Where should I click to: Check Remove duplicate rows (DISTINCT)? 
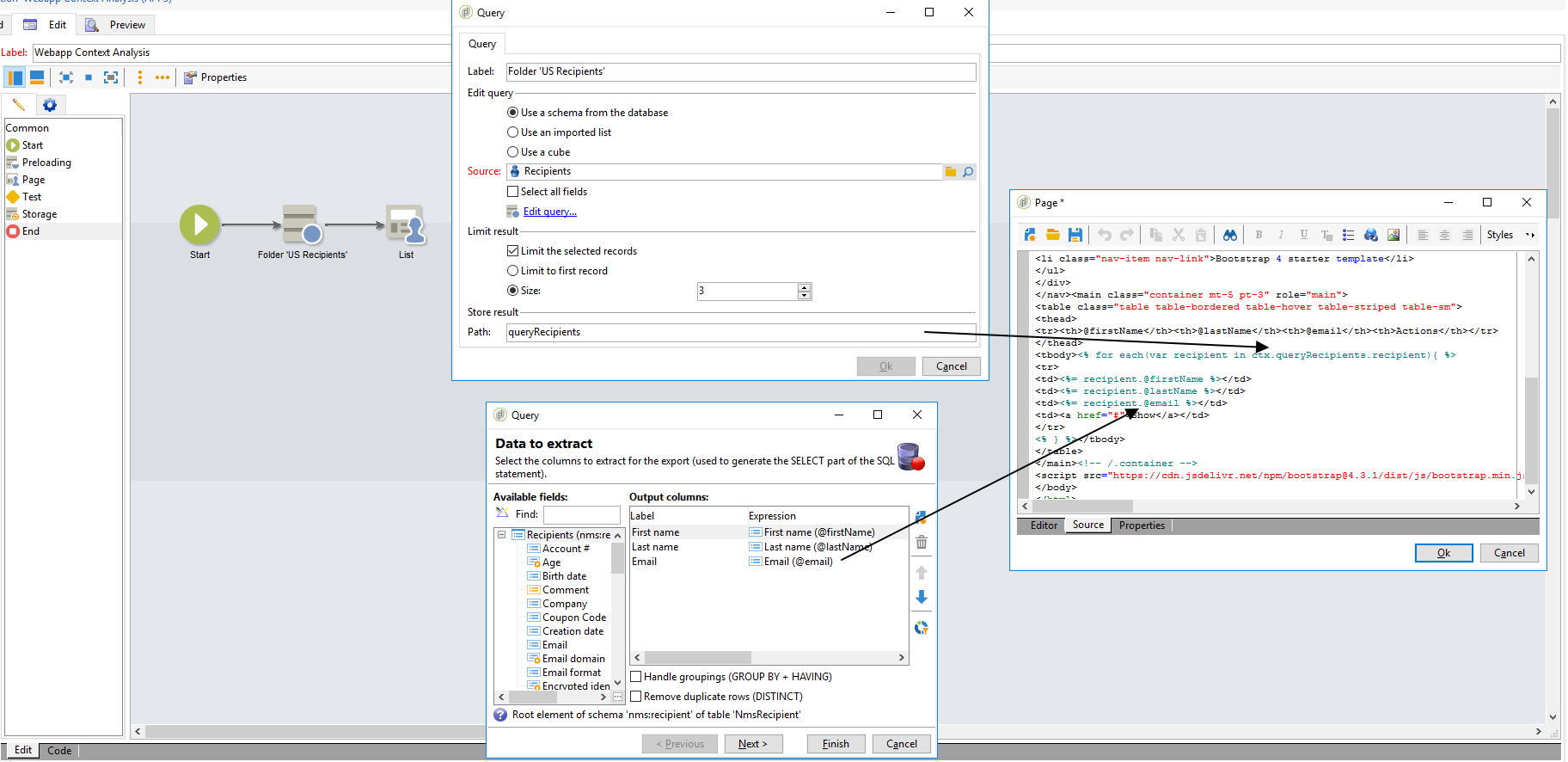(x=636, y=697)
